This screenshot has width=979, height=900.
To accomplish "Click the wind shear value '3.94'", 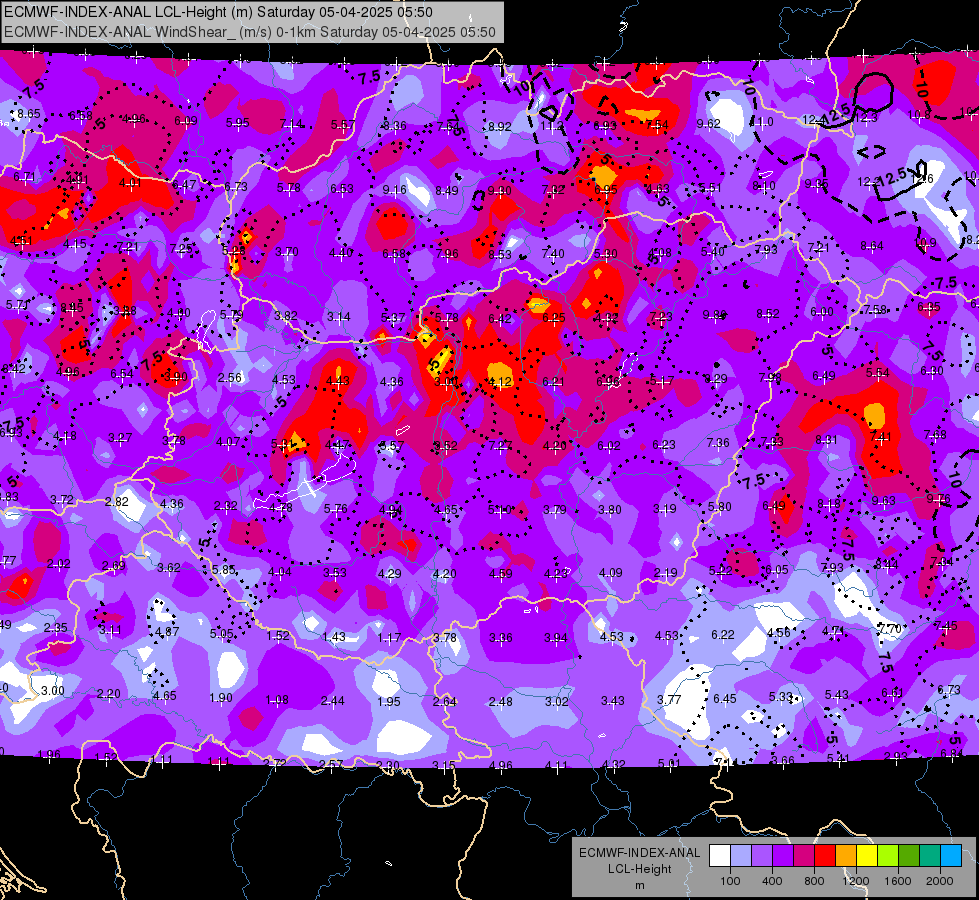I will click(x=556, y=638).
